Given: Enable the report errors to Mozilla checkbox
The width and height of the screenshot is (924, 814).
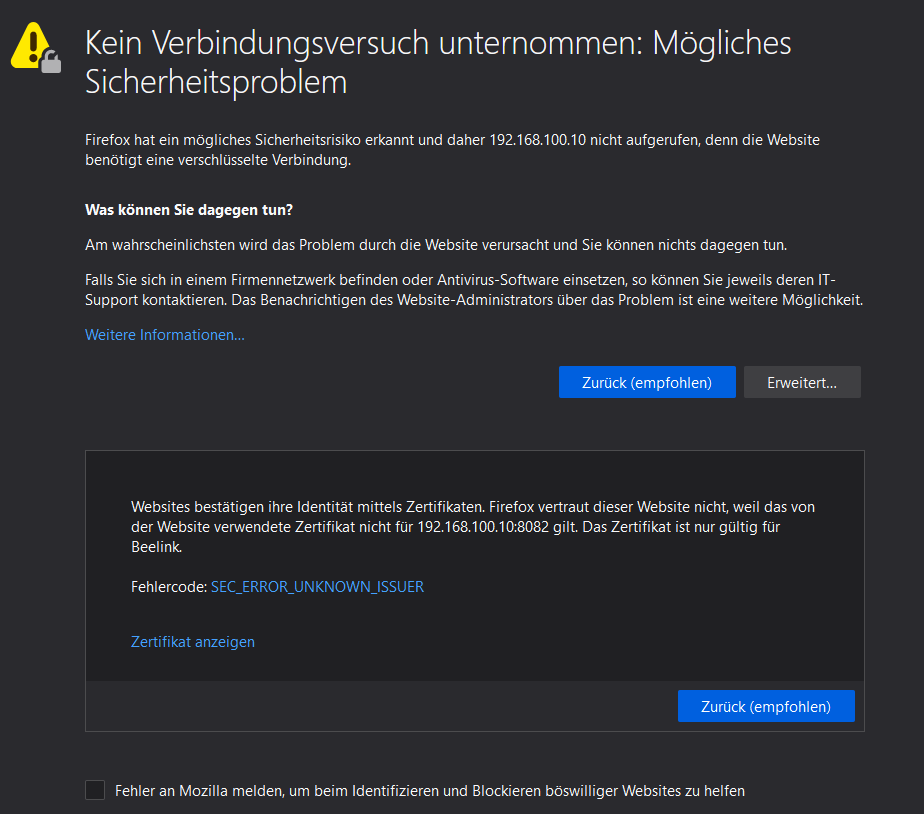Looking at the screenshot, I should point(95,791).
